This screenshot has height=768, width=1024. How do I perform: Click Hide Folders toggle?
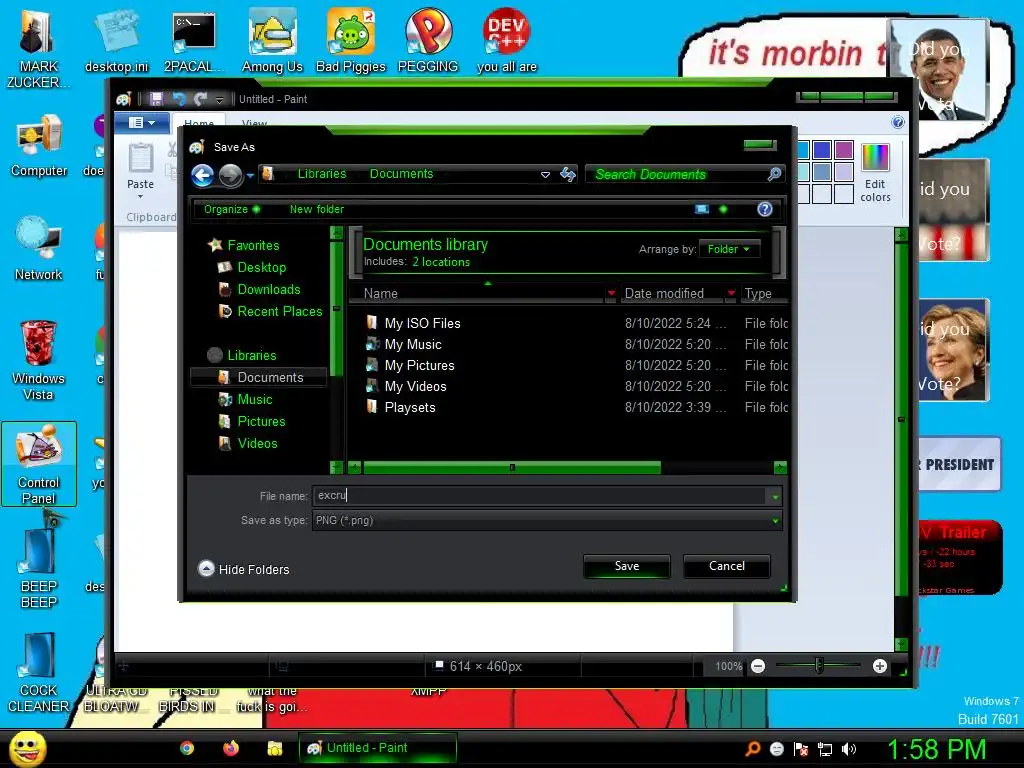[x=244, y=569]
